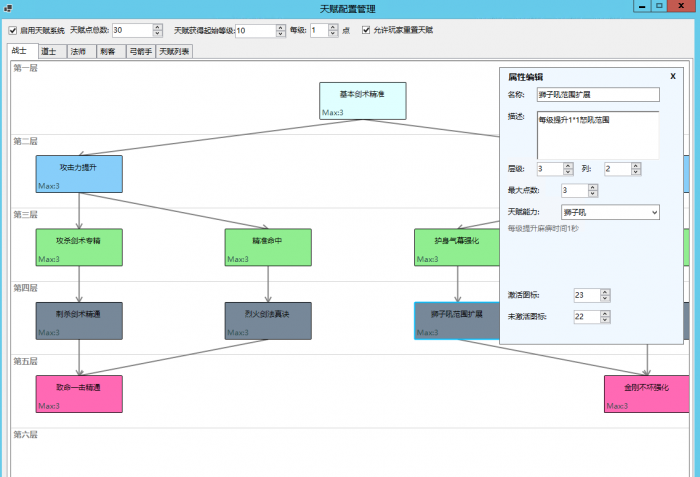Decrease 未激活图标 number with down arrow
Image resolution: width=700 pixels, height=477 pixels.
pyautogui.click(x=606, y=320)
